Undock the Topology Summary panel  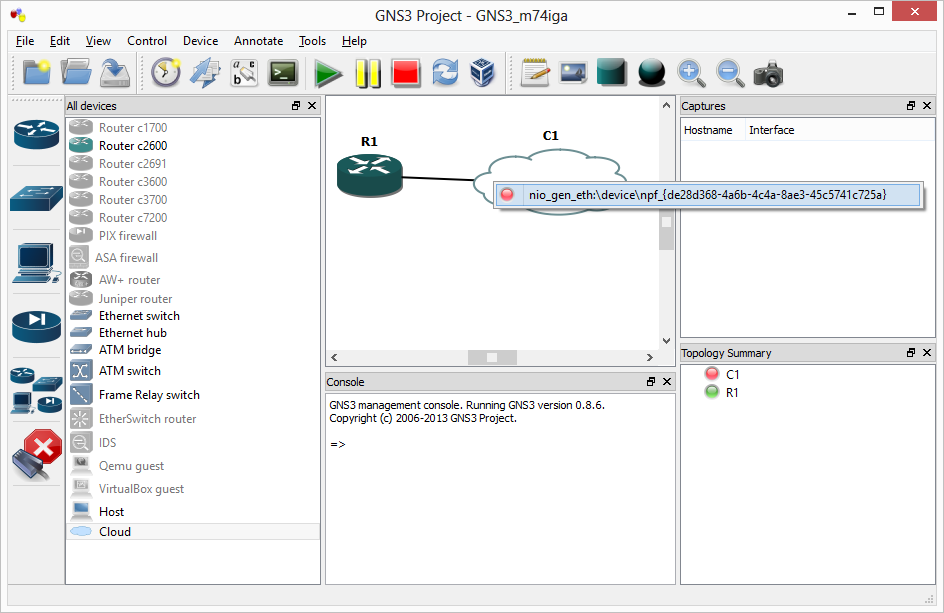click(x=911, y=352)
